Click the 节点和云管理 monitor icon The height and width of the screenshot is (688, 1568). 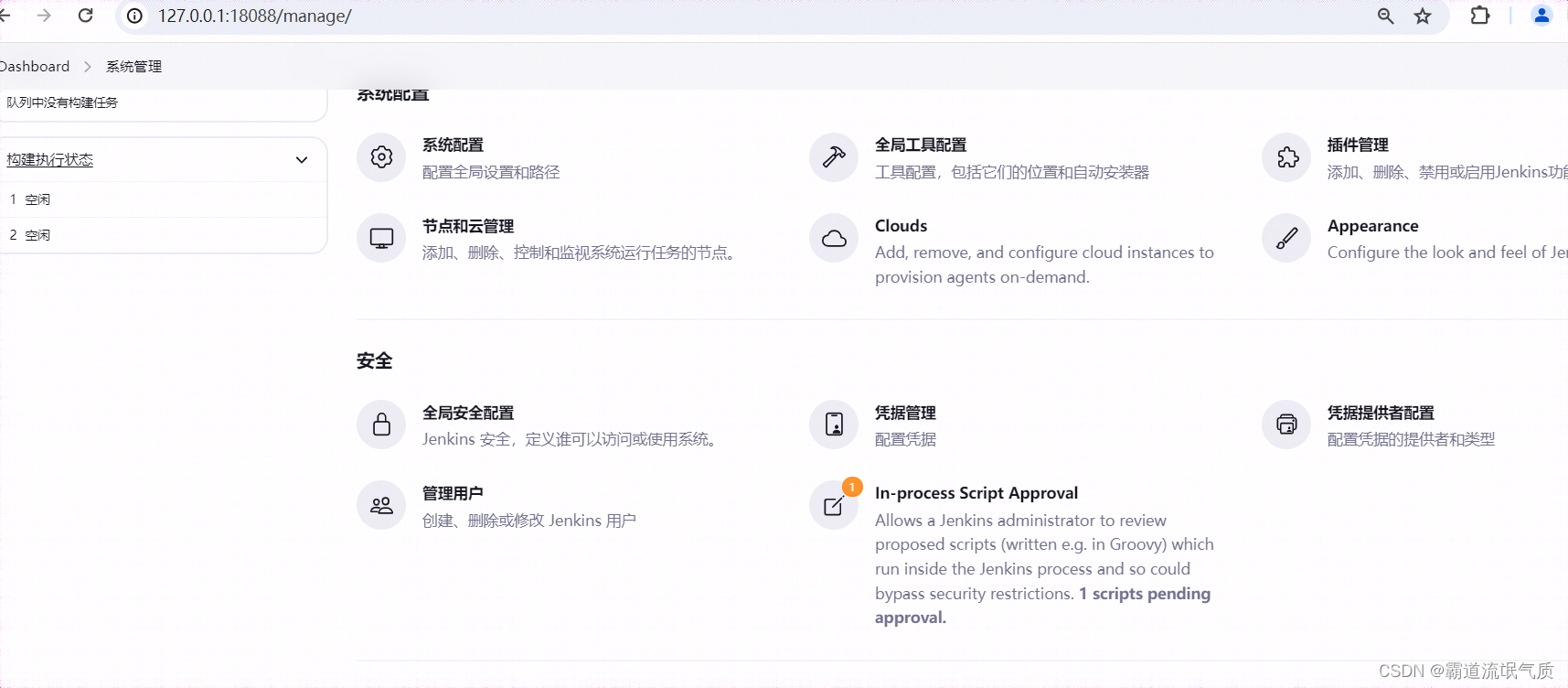click(381, 238)
